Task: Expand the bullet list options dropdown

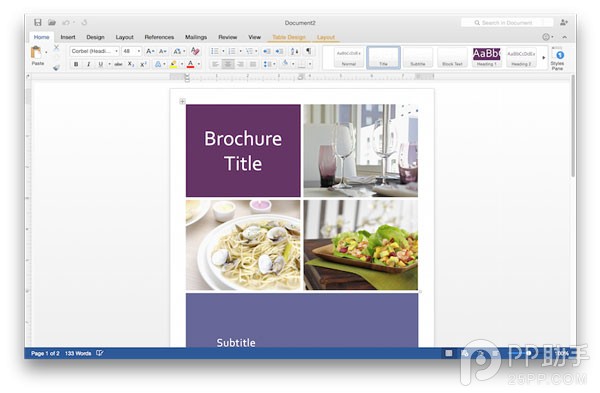Action: pos(223,51)
